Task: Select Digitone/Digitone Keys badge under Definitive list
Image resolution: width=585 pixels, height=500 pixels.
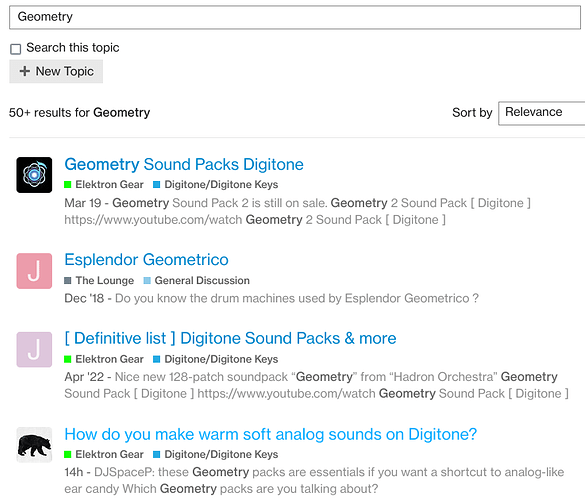Action: click(216, 359)
